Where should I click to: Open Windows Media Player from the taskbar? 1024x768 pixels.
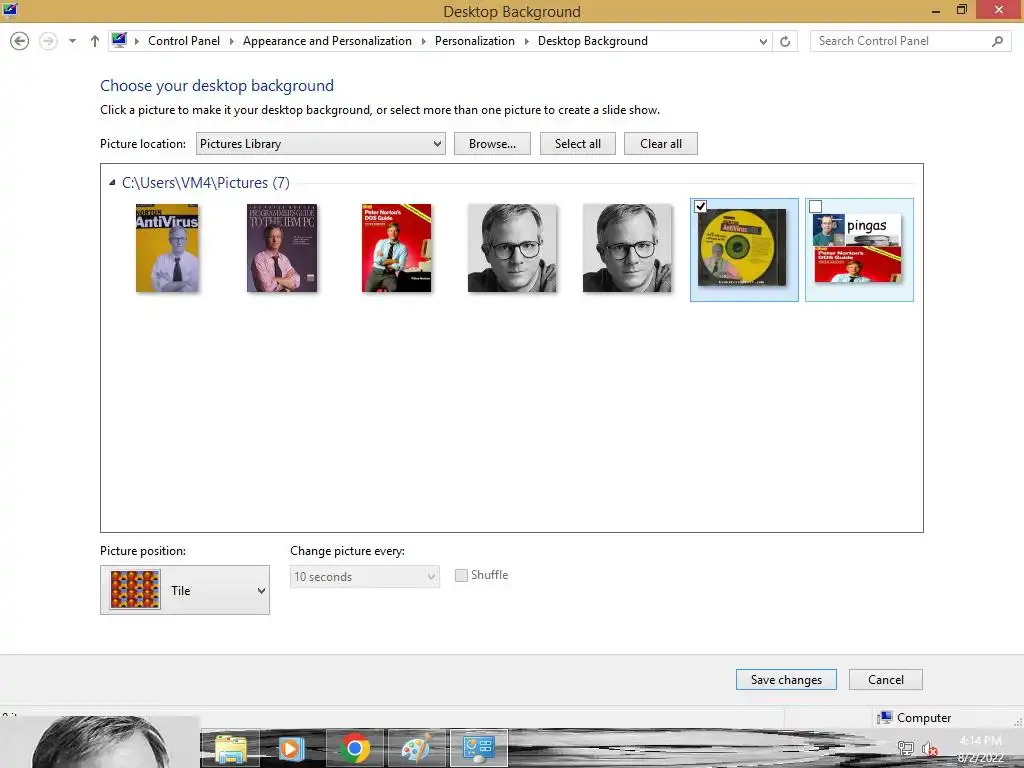(291, 748)
